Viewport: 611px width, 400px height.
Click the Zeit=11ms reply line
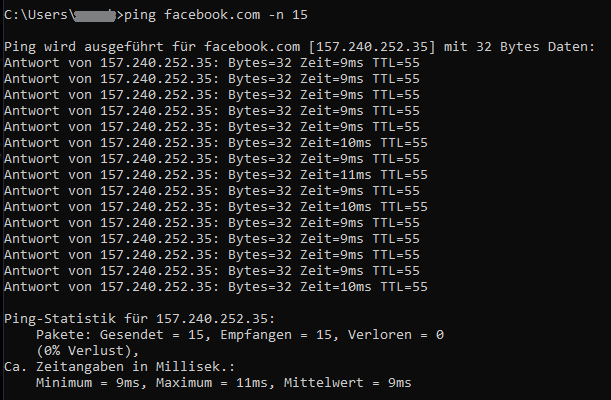pyautogui.click(x=216, y=174)
